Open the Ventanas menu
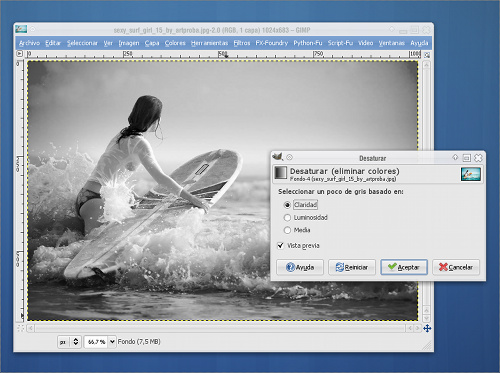 (392, 43)
